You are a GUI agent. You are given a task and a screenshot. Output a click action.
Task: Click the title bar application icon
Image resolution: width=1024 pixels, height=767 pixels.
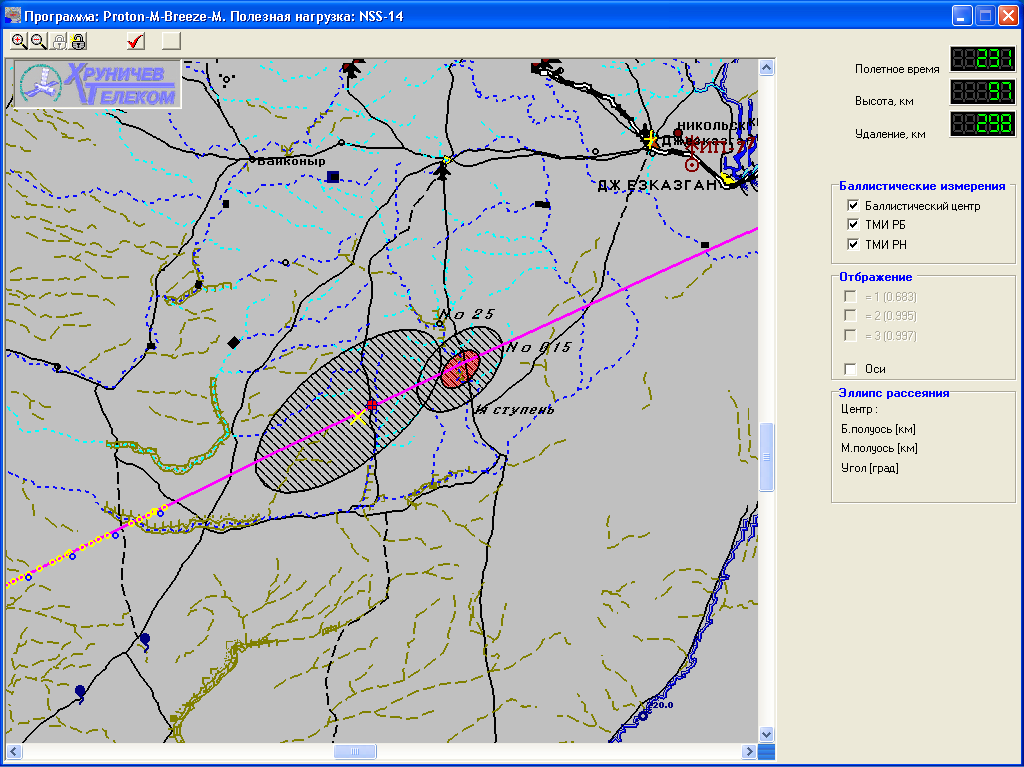(x=12, y=15)
